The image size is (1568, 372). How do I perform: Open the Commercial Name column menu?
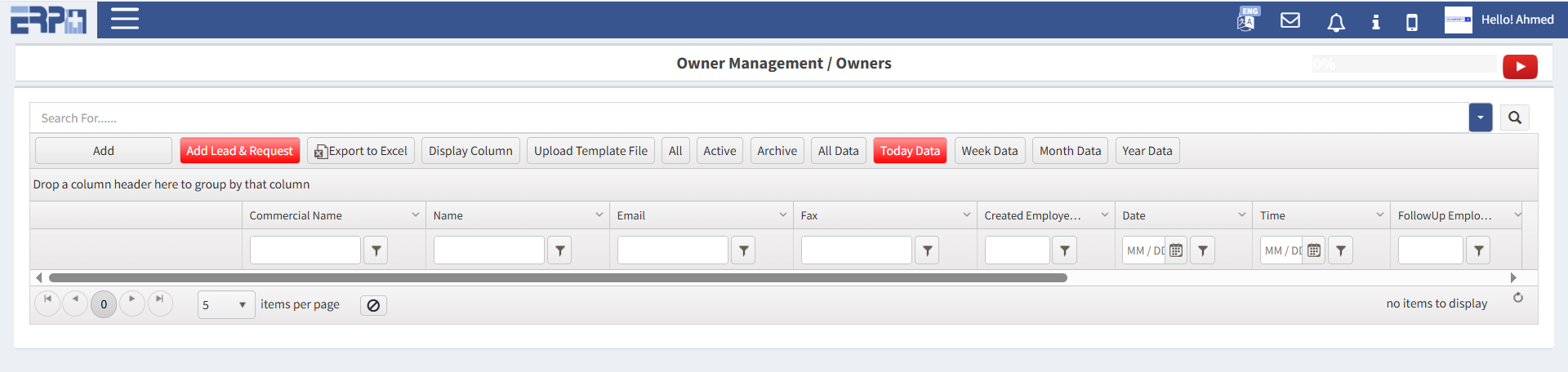click(415, 215)
